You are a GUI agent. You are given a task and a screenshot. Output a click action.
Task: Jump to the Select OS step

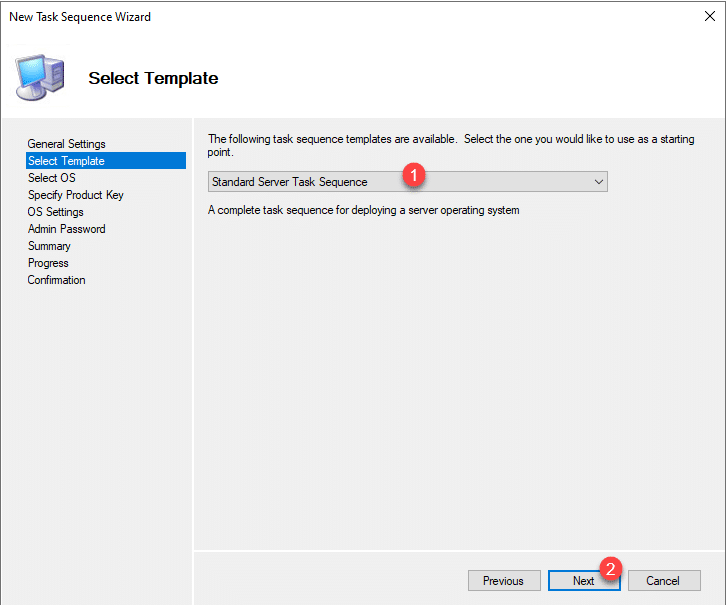(x=51, y=178)
